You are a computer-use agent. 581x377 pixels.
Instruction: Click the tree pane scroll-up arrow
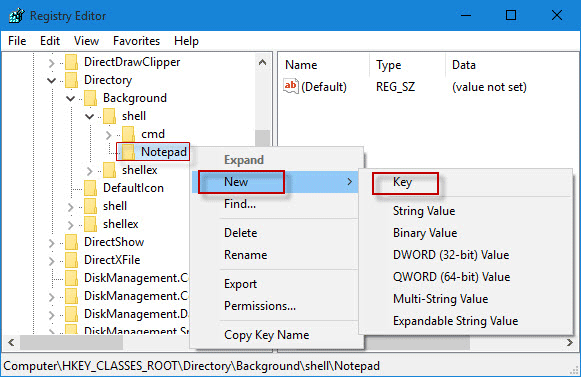[262, 62]
